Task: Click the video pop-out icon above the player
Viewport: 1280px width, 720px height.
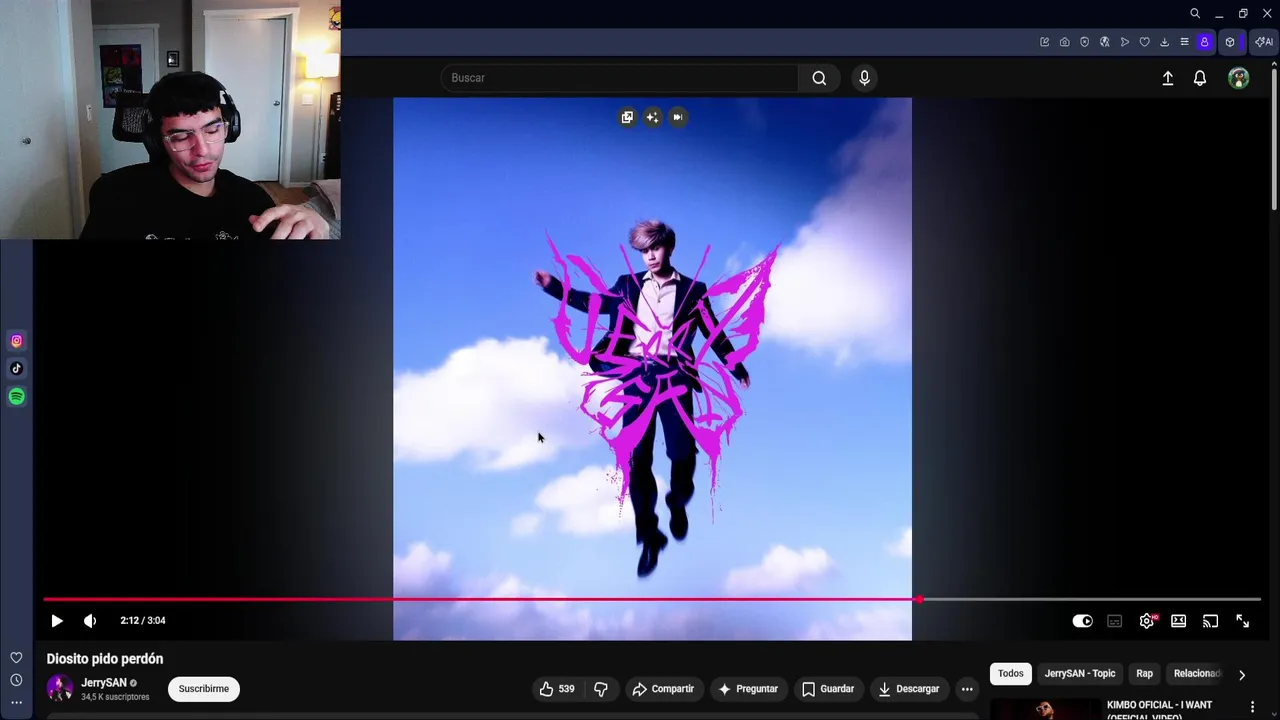Action: click(x=627, y=117)
